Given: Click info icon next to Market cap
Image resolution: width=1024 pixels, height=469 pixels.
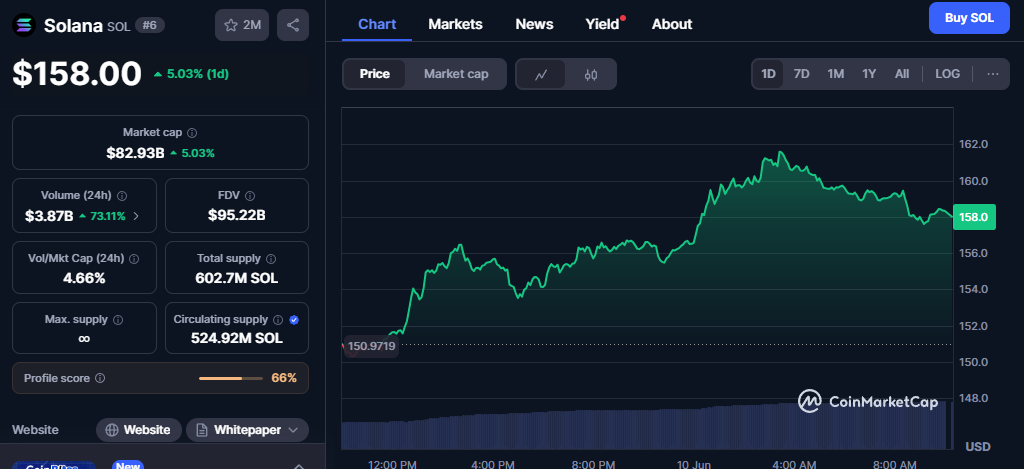Looking at the screenshot, I should 191,133.
